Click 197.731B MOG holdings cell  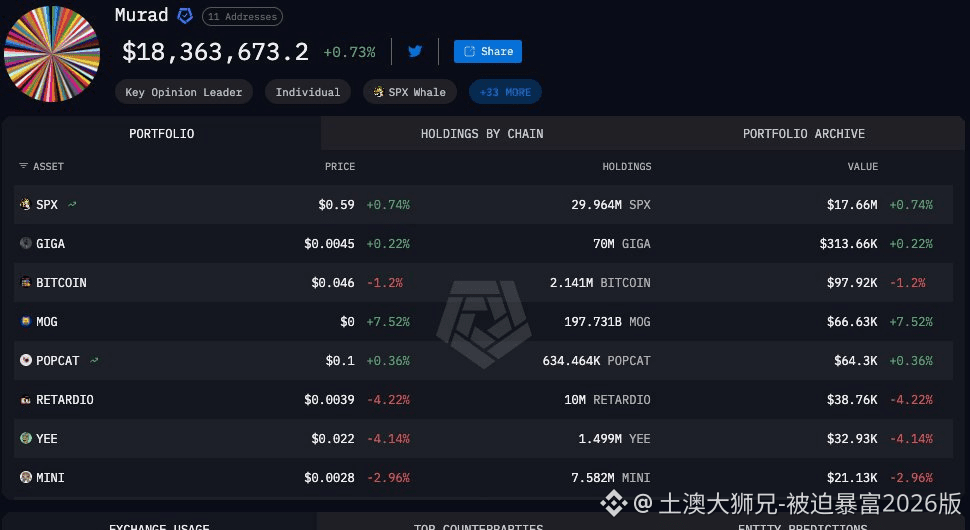coord(607,322)
